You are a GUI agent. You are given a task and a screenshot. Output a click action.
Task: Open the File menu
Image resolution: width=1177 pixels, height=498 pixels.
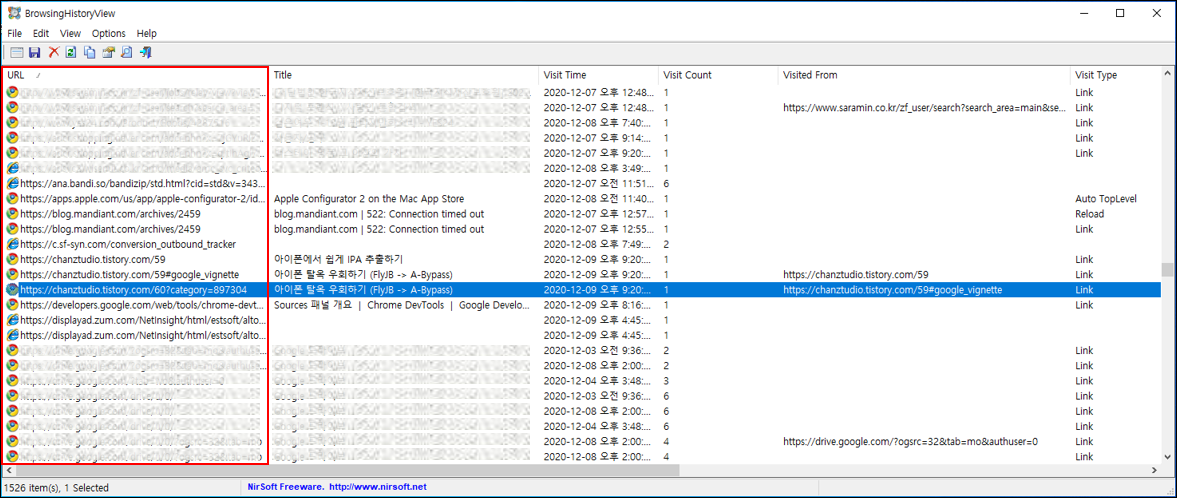pyautogui.click(x=15, y=33)
